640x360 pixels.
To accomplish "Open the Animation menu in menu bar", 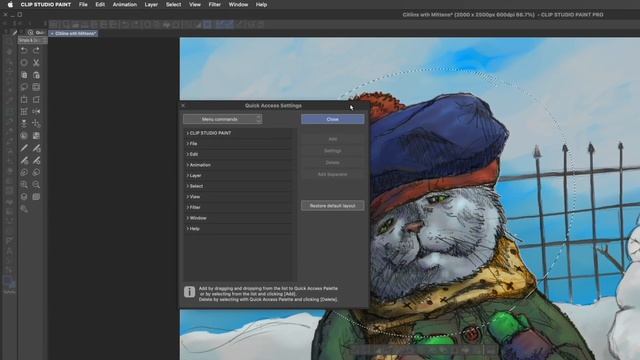I will click(125, 4).
